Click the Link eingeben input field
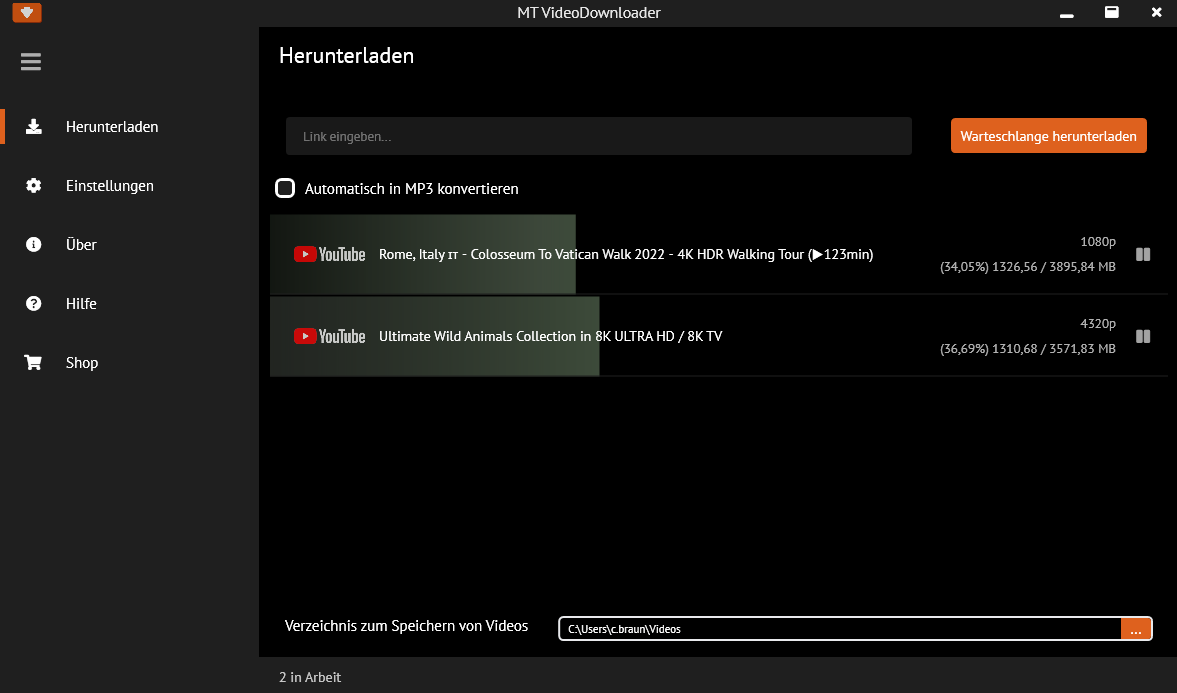The image size is (1177, 693). (x=598, y=136)
